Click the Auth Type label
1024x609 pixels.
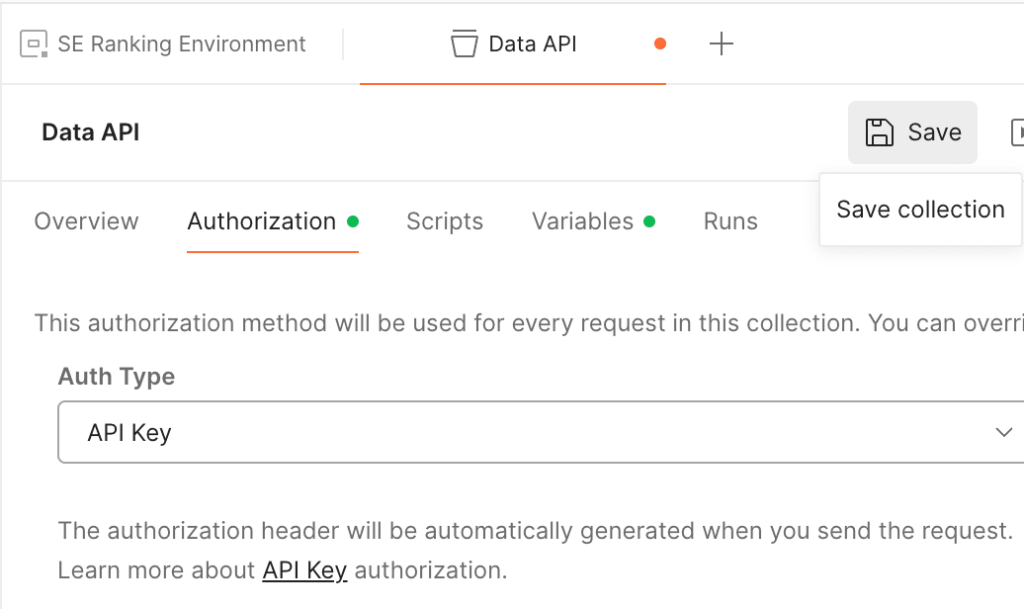[116, 377]
